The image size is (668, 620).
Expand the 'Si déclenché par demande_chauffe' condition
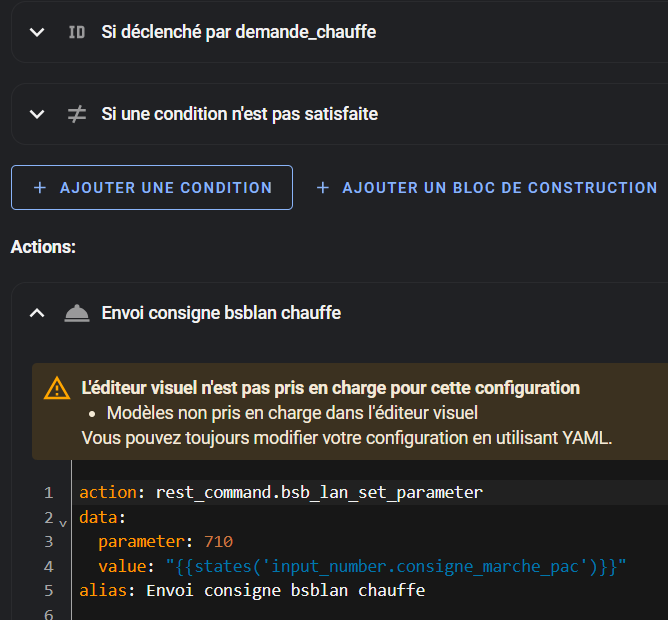(37, 32)
